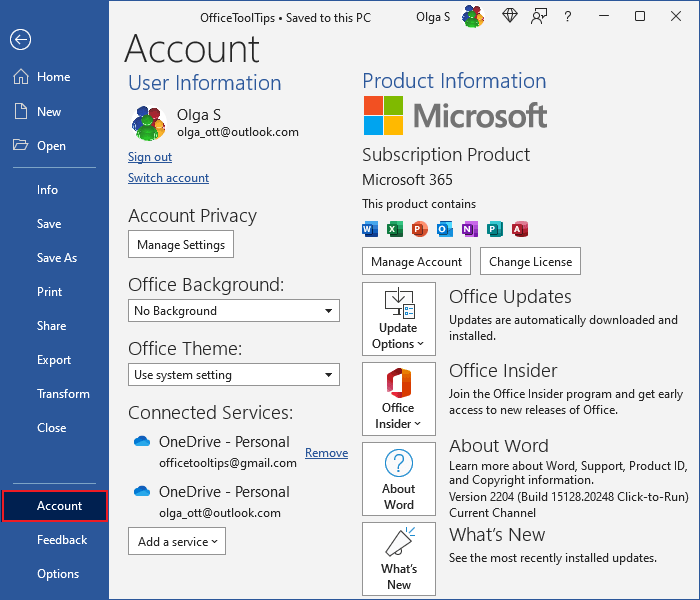700x600 pixels.
Task: Click the Manage Settings button
Action: pos(181,244)
